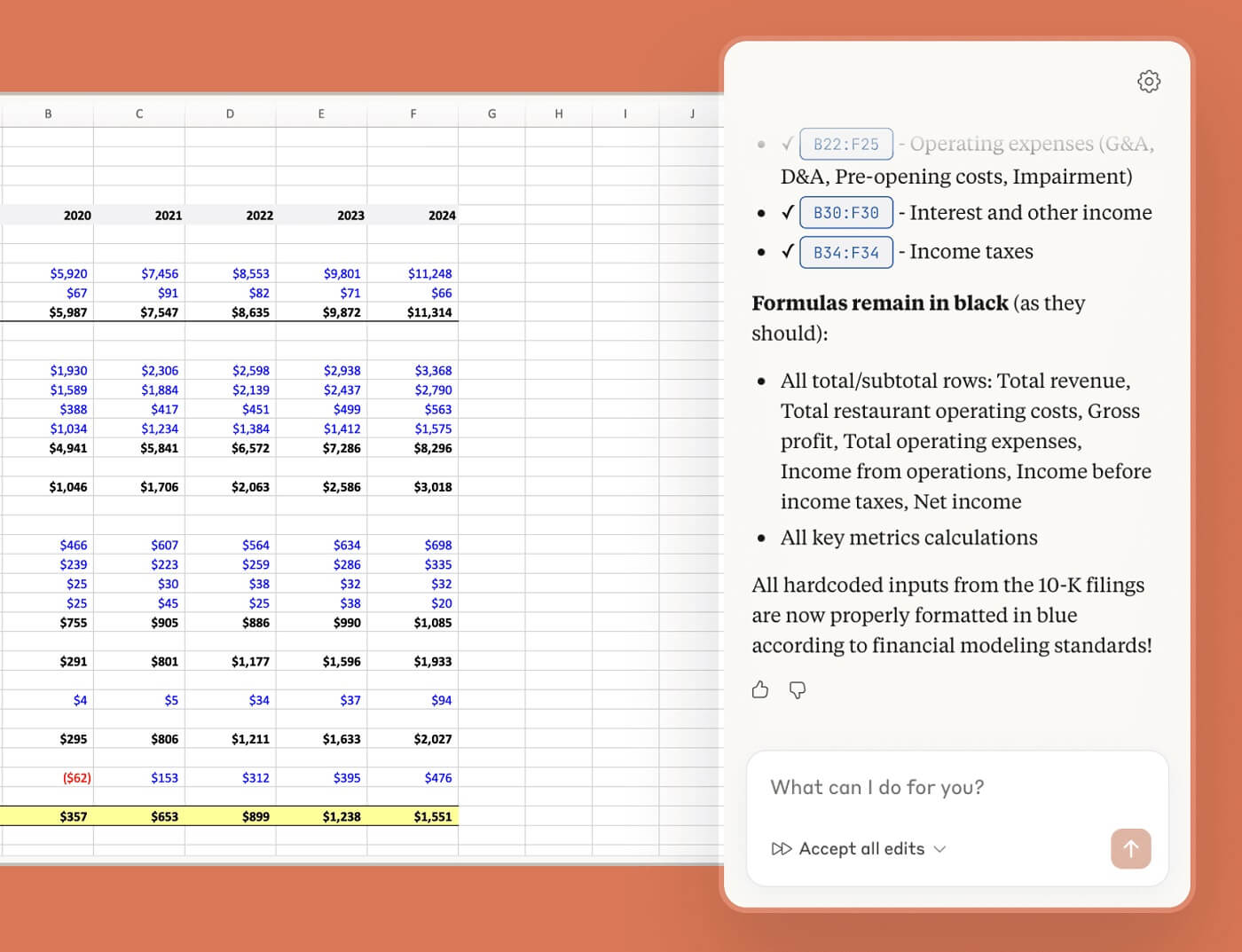Screen dimensions: 1242x952
Task: Select column B header
Action: tap(48, 114)
